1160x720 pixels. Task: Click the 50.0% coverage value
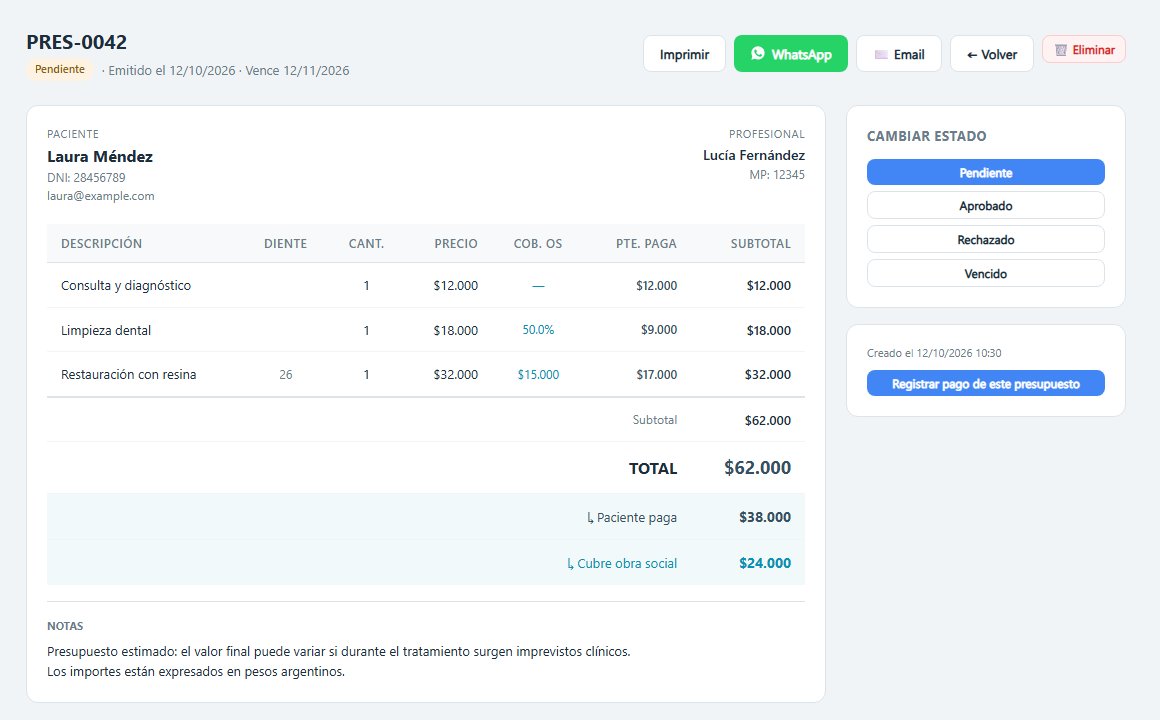[x=538, y=330]
